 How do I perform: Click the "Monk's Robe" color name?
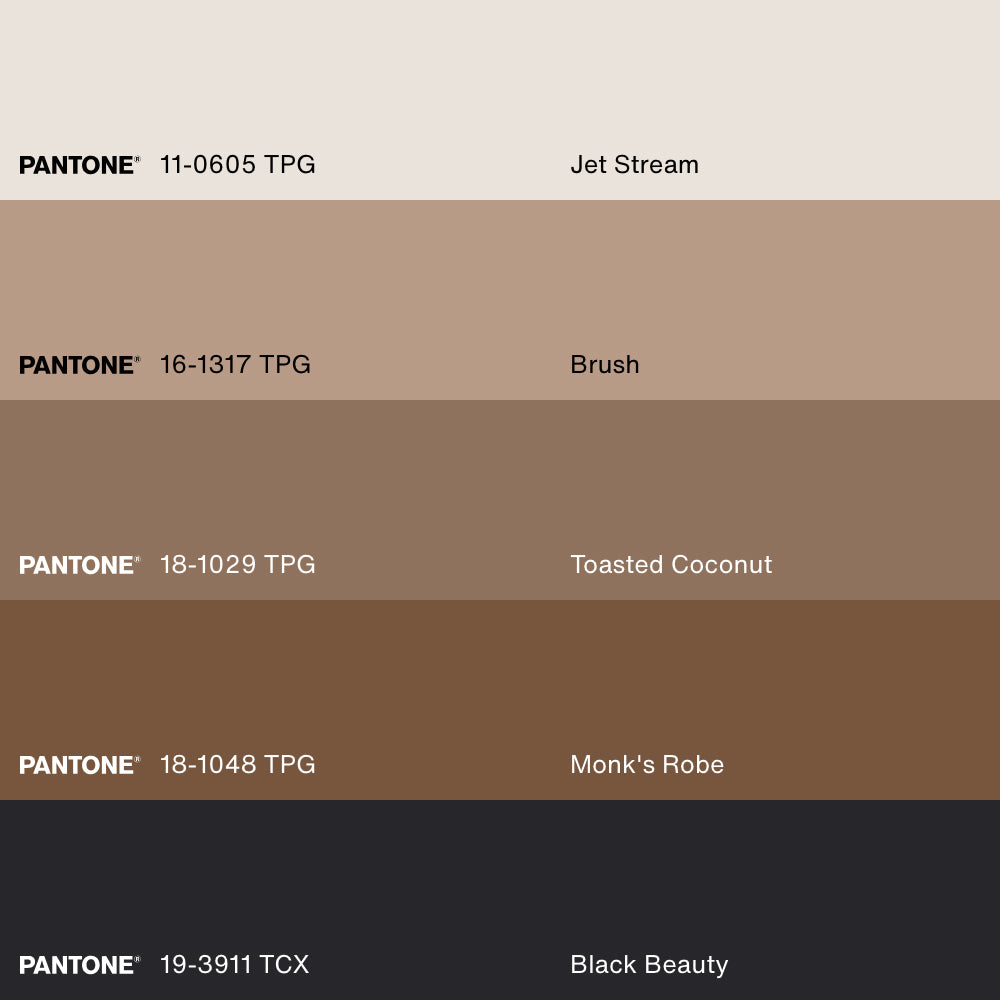pos(646,765)
